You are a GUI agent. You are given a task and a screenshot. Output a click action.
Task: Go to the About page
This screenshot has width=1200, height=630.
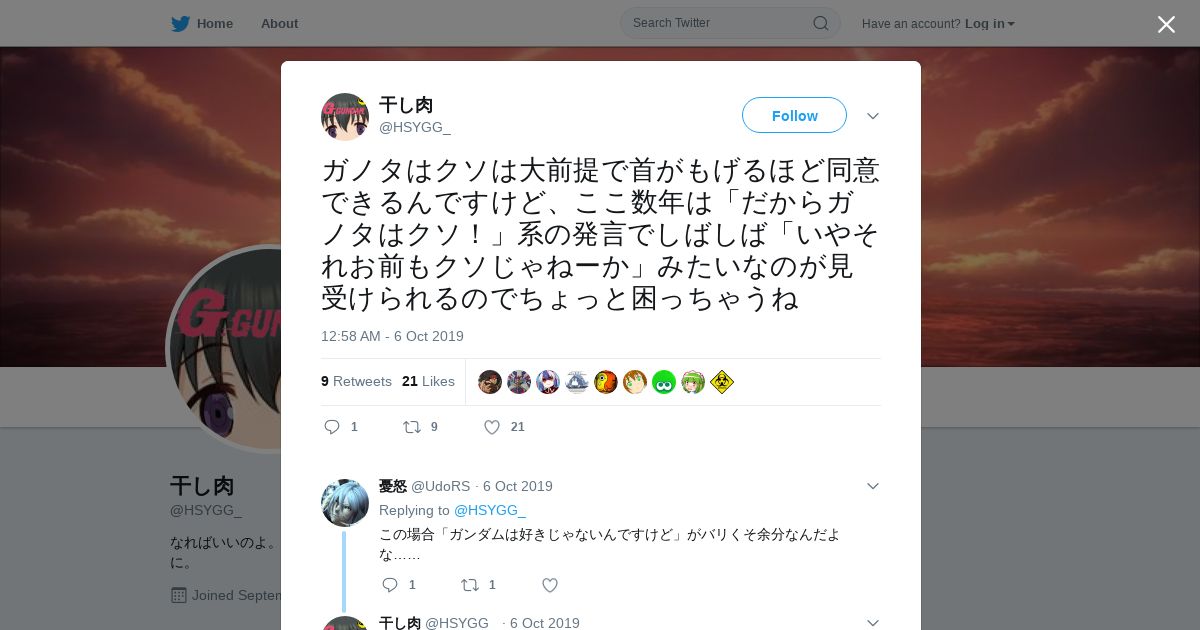(x=279, y=23)
